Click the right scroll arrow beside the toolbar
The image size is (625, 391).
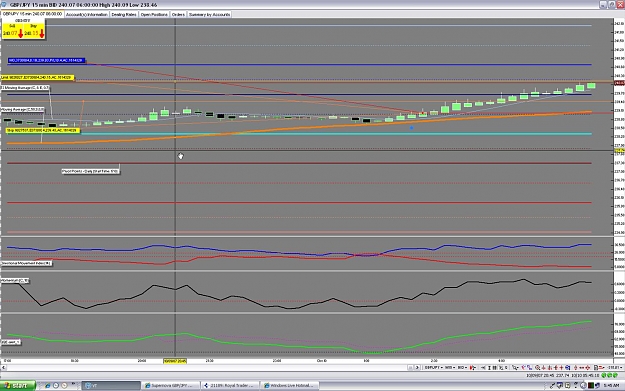click(417, 367)
